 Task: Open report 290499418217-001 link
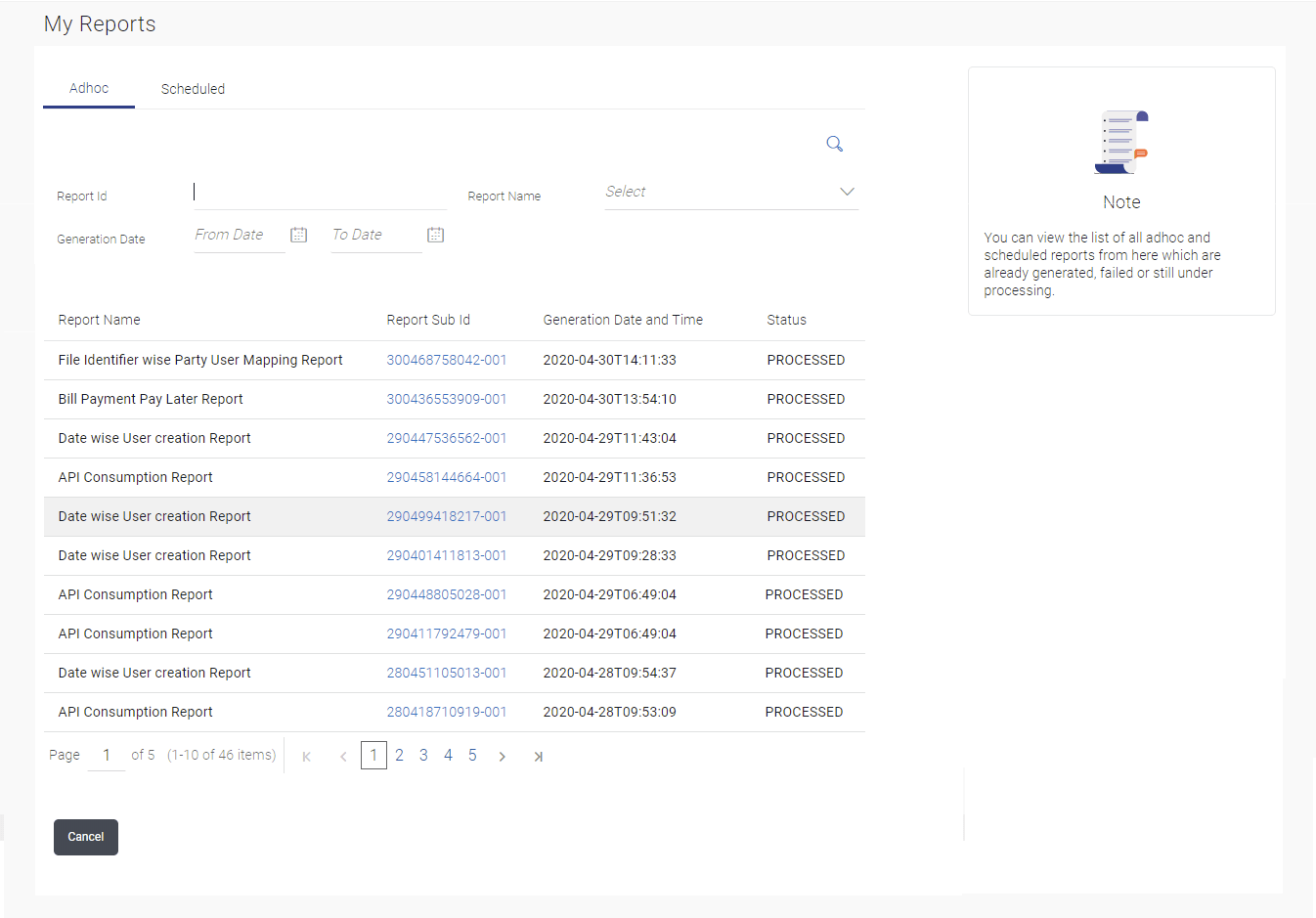(x=447, y=516)
